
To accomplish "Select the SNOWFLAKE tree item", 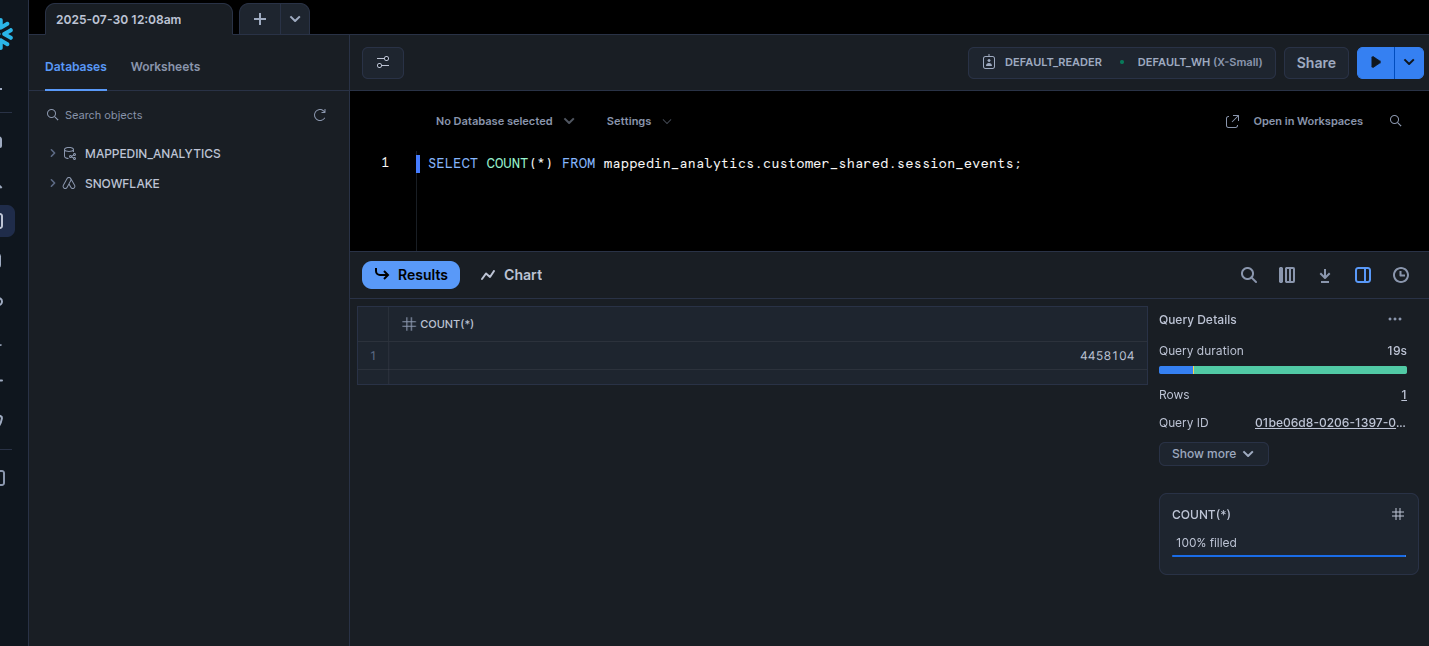I will [122, 184].
